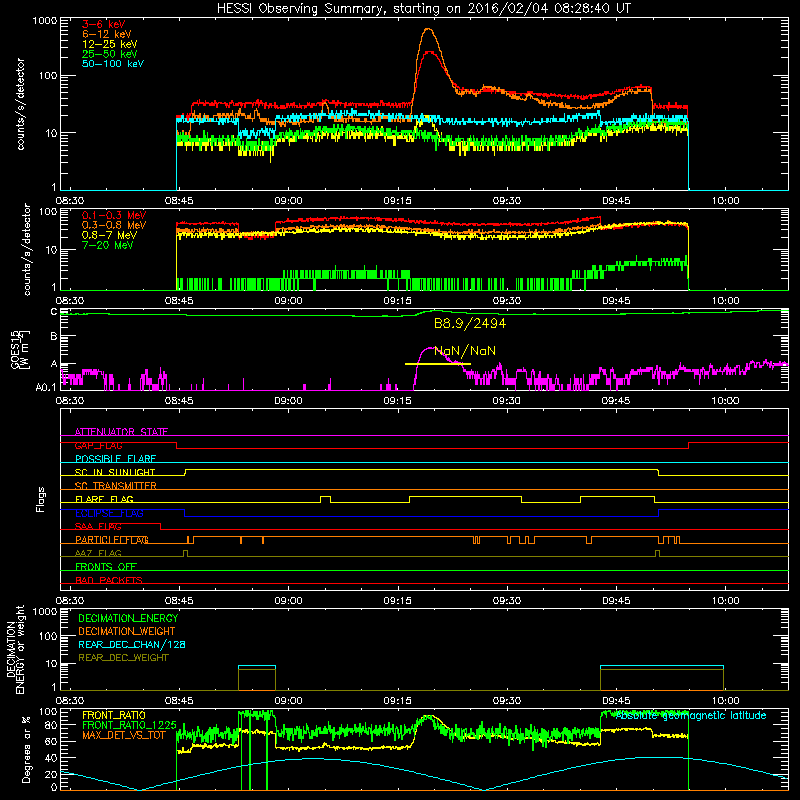800x800 pixels.
Task: Click the 0.1-0.3 MeV legend entry
Action: click(x=114, y=215)
